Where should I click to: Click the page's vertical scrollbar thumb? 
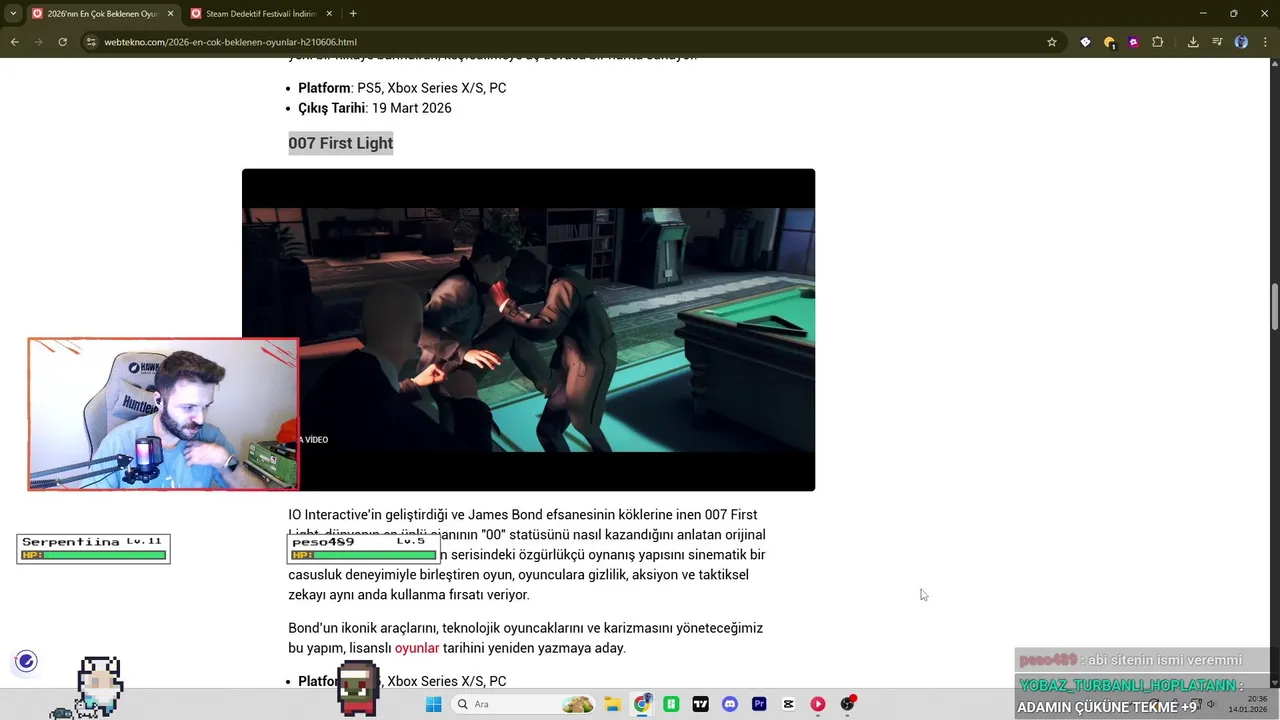[x=1275, y=308]
